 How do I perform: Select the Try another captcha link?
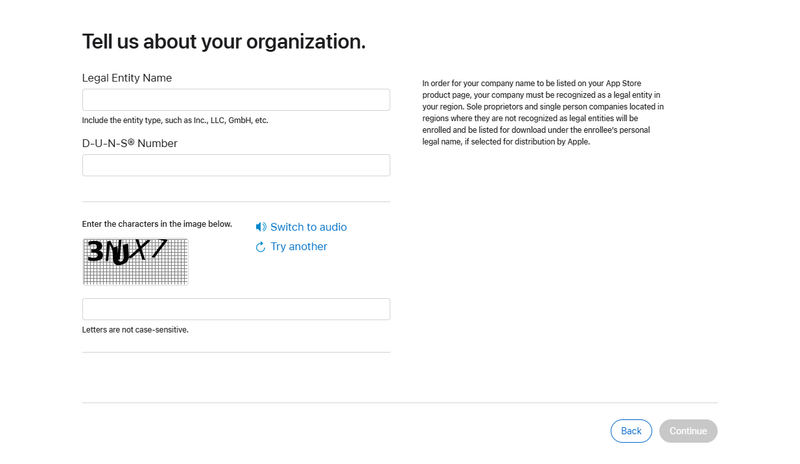[298, 247]
